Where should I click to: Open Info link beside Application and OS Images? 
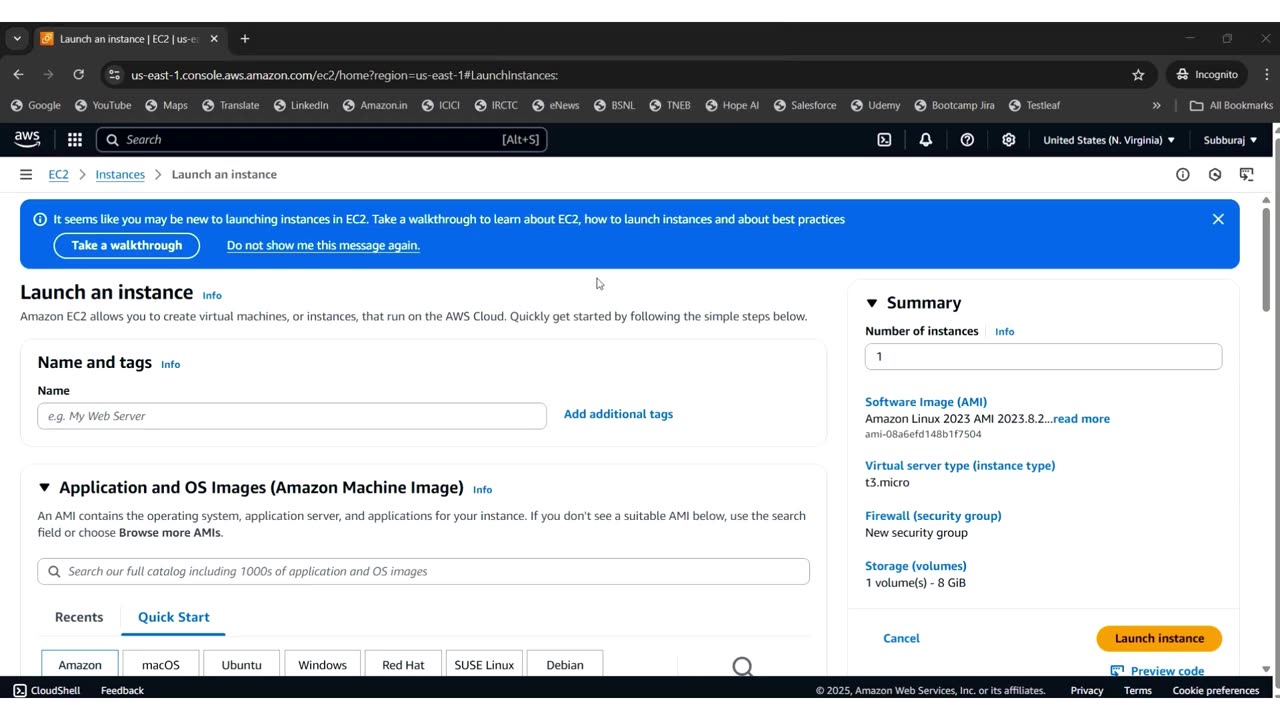coord(483,490)
